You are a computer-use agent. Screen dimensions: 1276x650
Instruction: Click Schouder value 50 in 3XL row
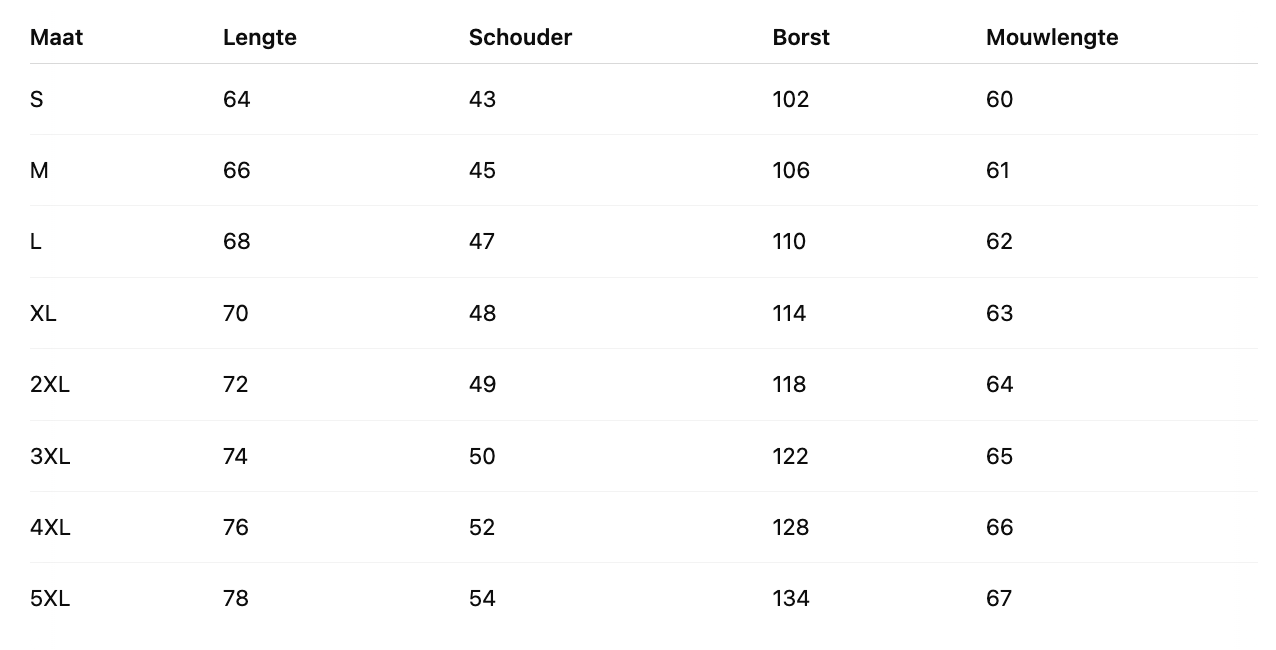(482, 456)
